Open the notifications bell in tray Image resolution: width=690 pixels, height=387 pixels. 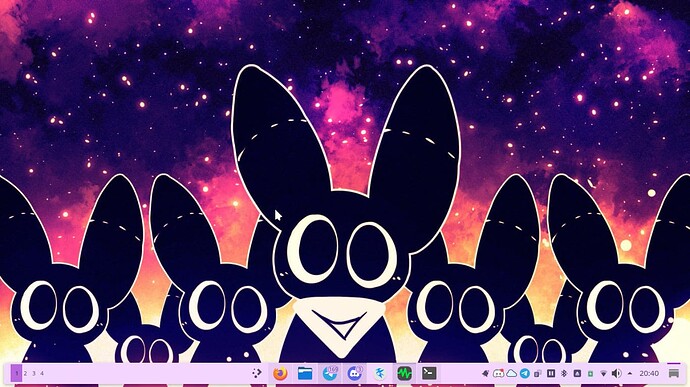485,373
